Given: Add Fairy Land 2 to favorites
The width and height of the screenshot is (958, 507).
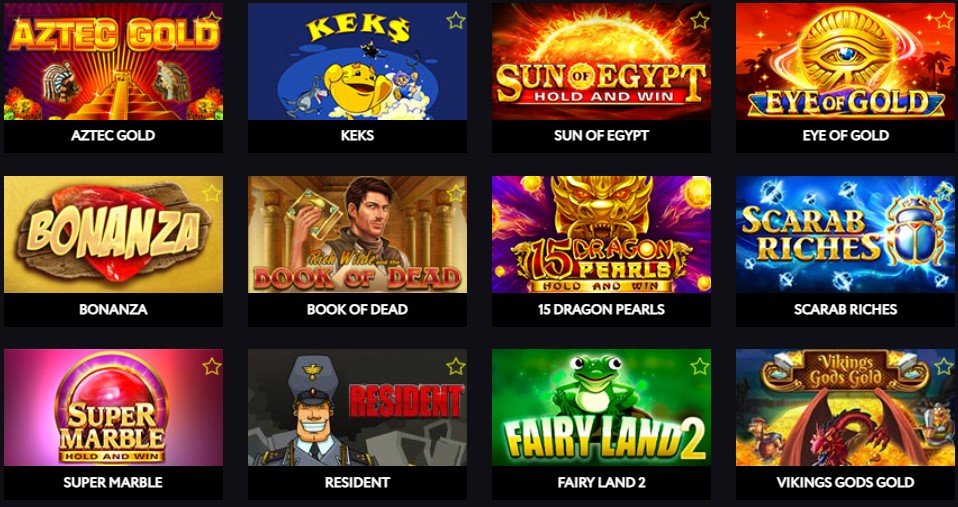Looking at the screenshot, I should pyautogui.click(x=700, y=366).
